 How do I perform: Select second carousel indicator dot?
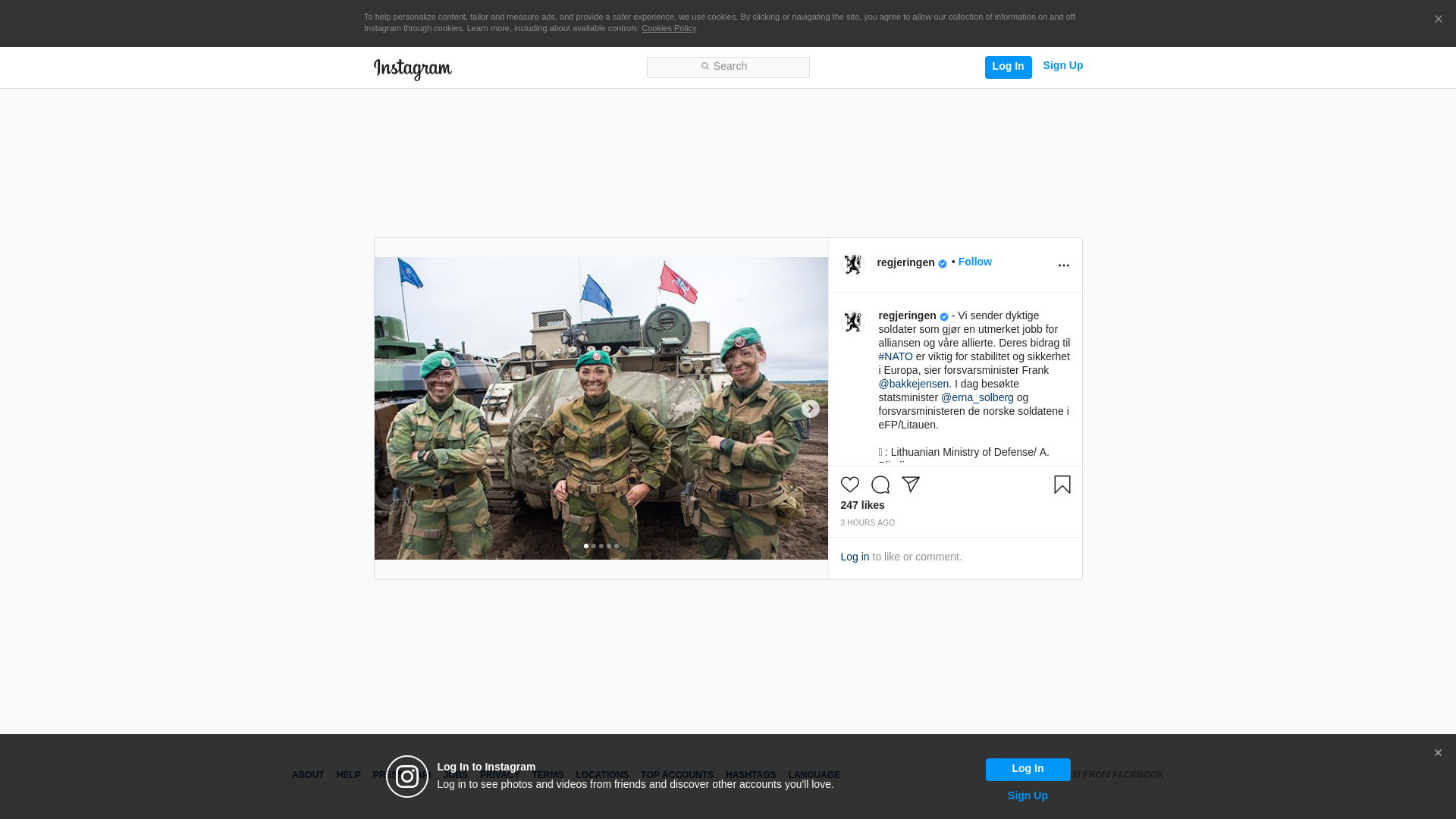(x=594, y=546)
